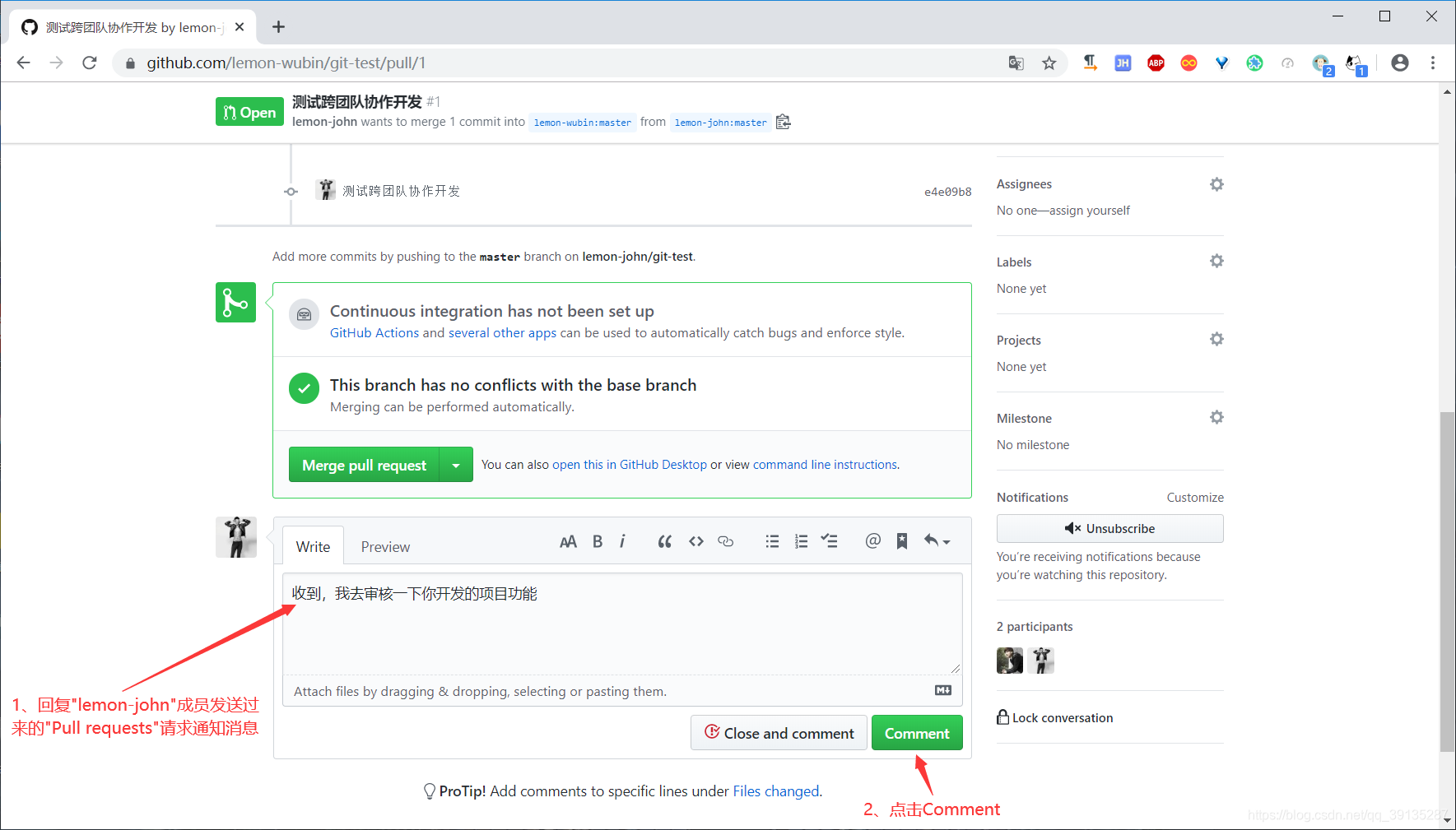Click the Open pull request status badge

click(249, 112)
